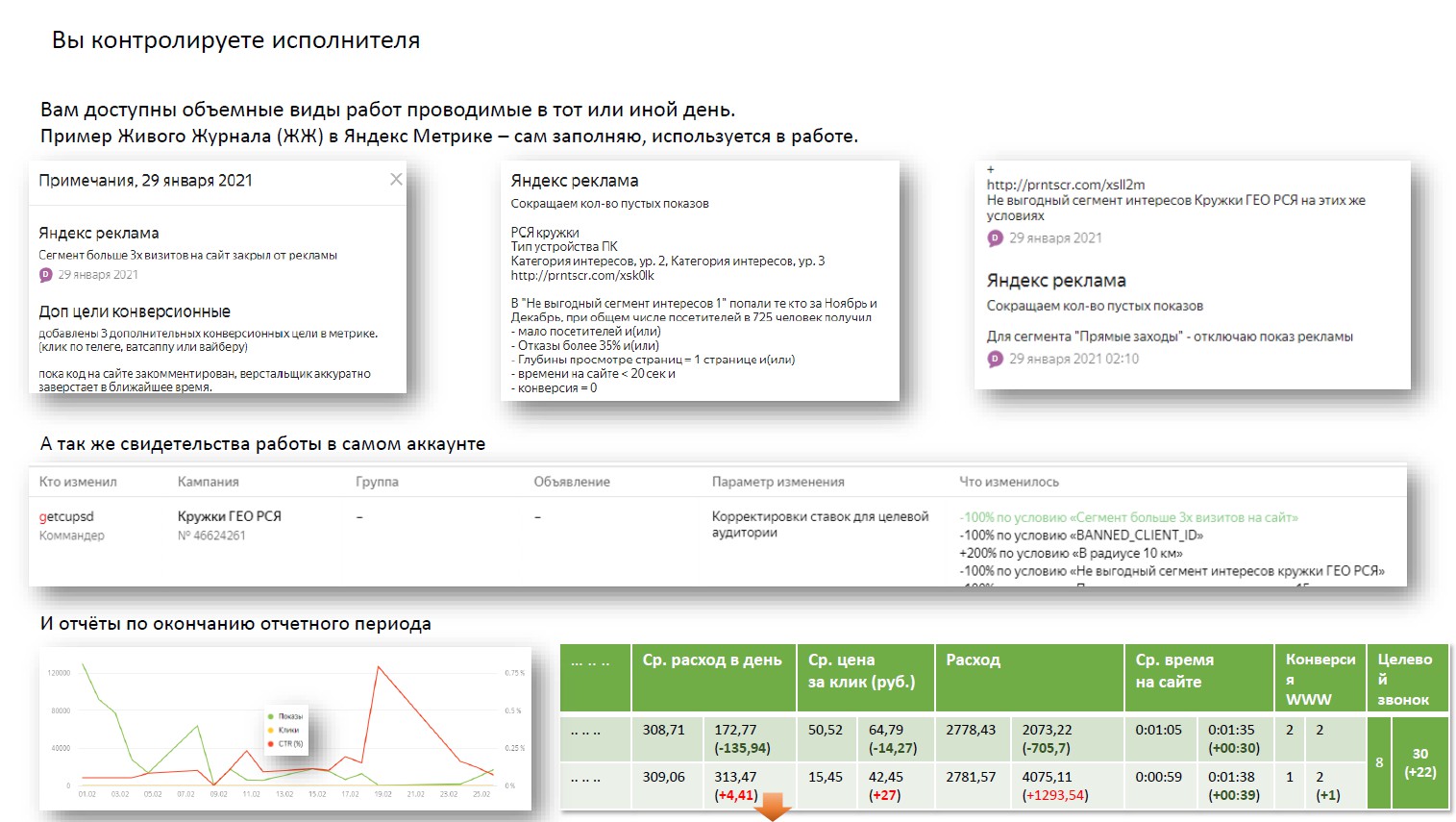Click the '+200% по условию «В радиусе 10 км»' line
Viewport: 1456px width, 822px height.
point(1071,553)
